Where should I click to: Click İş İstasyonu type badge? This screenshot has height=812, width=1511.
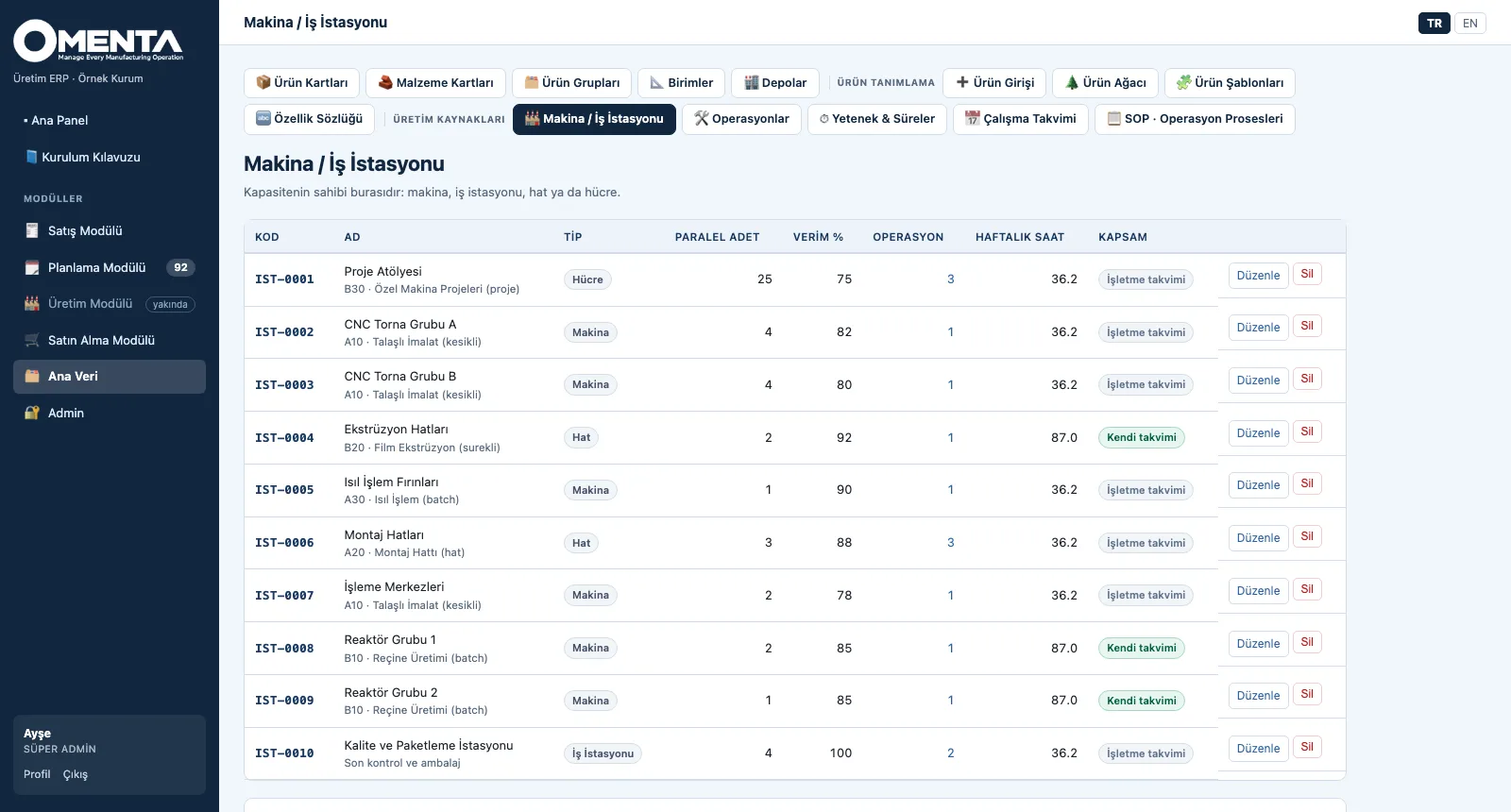603,753
